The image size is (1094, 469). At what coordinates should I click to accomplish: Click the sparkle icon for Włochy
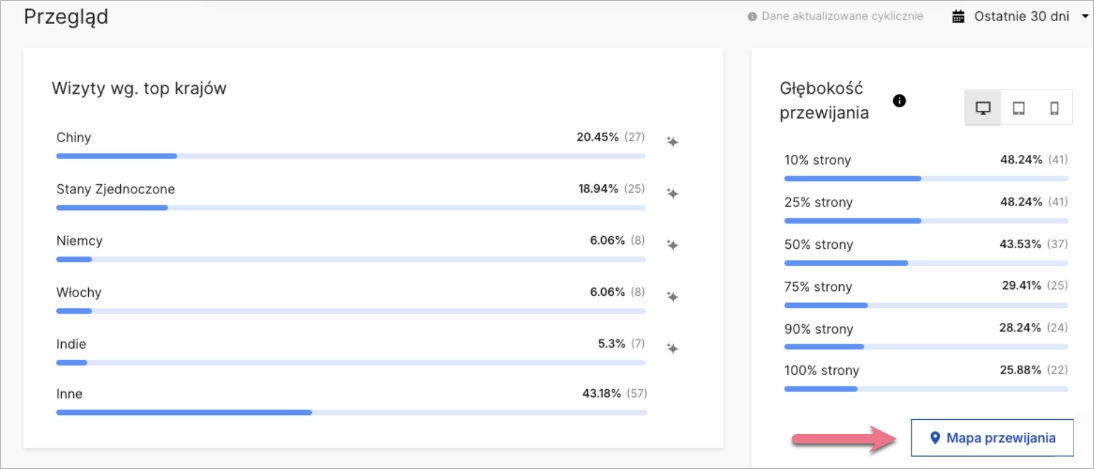pyautogui.click(x=673, y=296)
